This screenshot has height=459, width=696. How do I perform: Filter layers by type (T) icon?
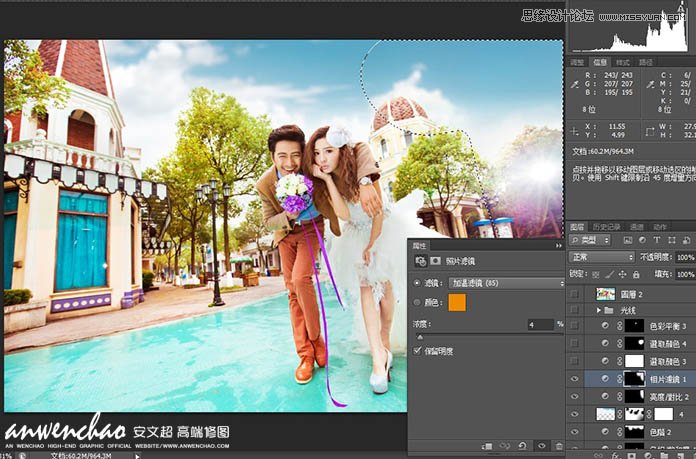click(x=656, y=240)
